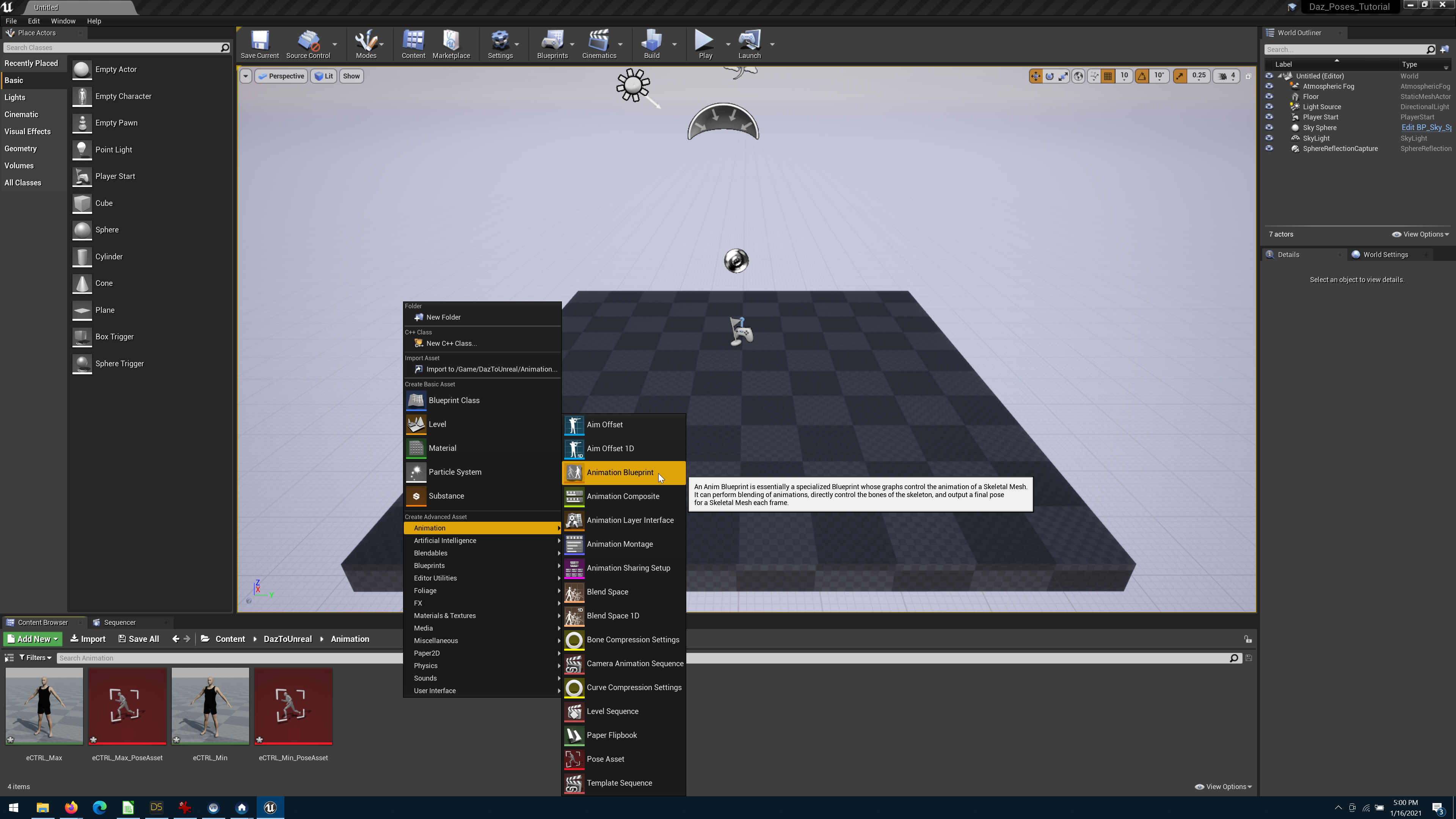Image resolution: width=1456 pixels, height=819 pixels.
Task: Expand the Play options dropdown arrow
Action: coord(728,44)
